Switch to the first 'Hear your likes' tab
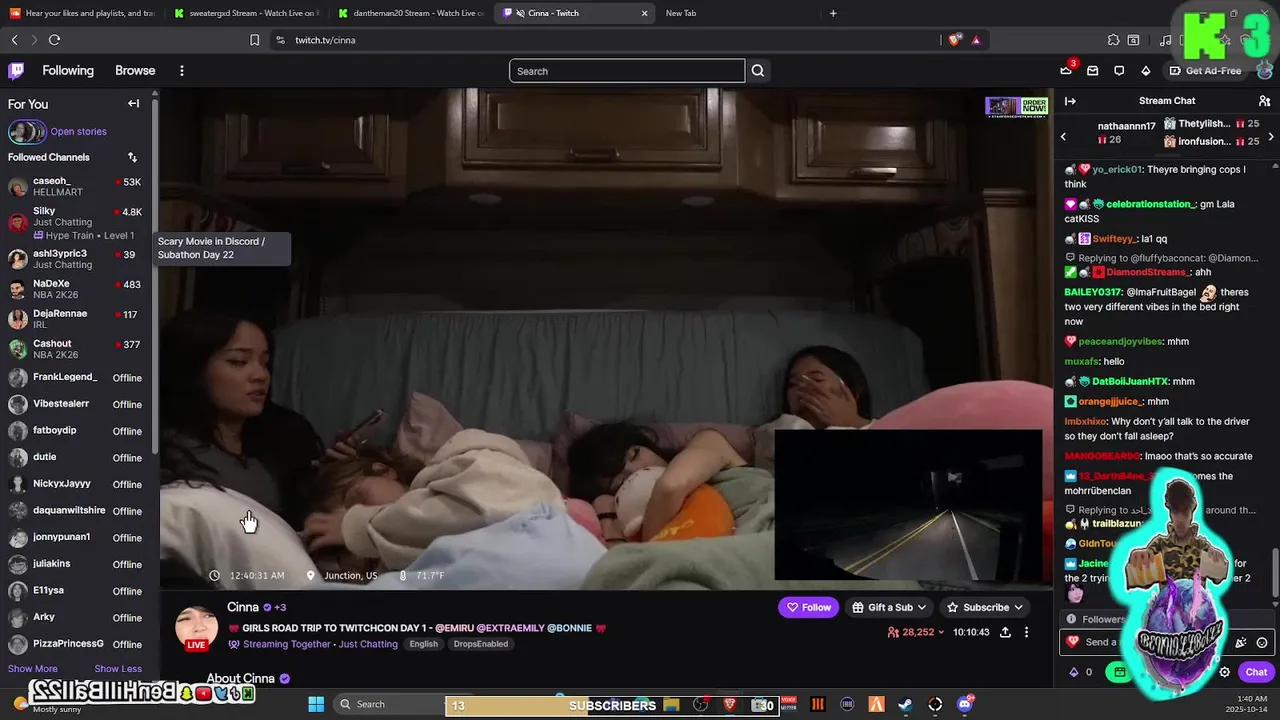 (82, 13)
